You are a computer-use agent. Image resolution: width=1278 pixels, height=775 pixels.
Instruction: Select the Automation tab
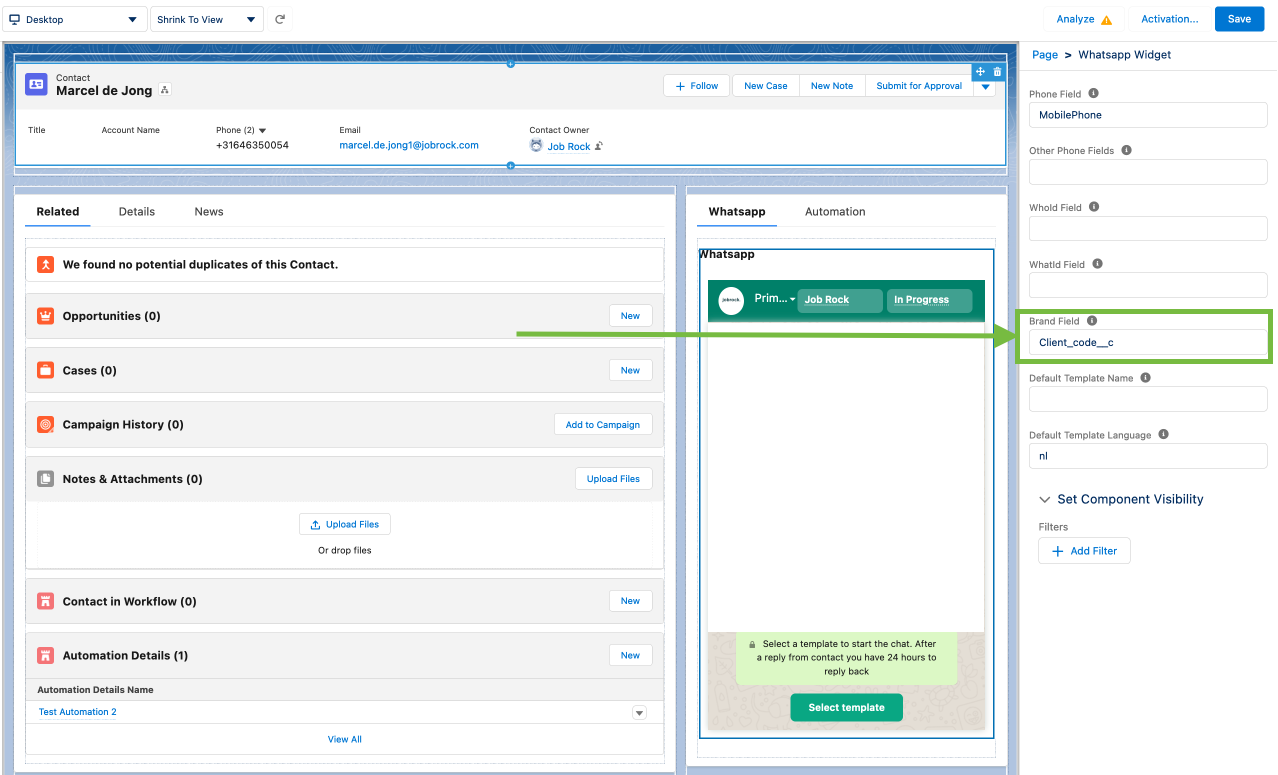pyautogui.click(x=835, y=212)
